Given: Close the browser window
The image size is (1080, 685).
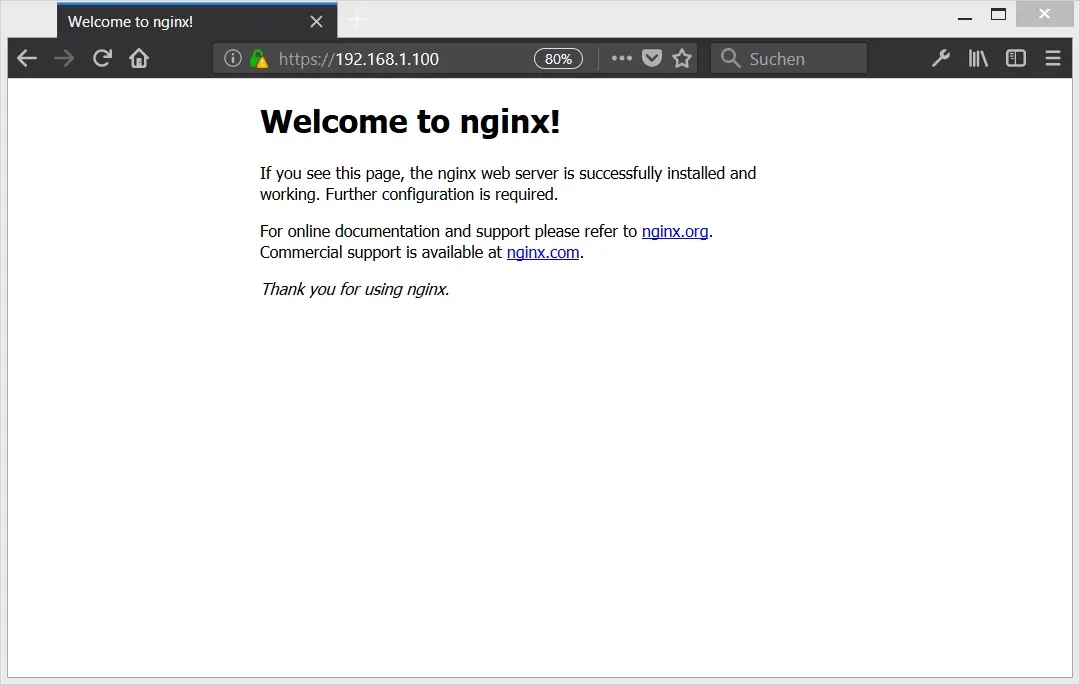Looking at the screenshot, I should [1044, 14].
